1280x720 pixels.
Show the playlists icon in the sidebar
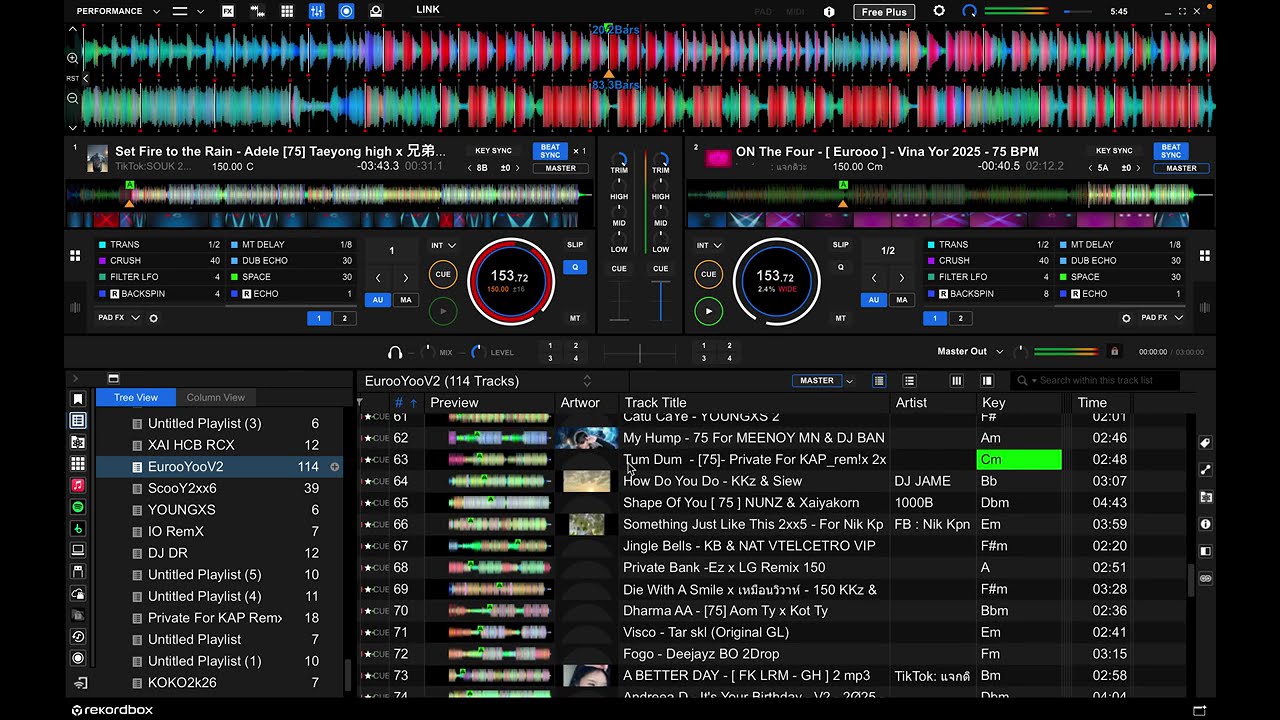coord(78,421)
